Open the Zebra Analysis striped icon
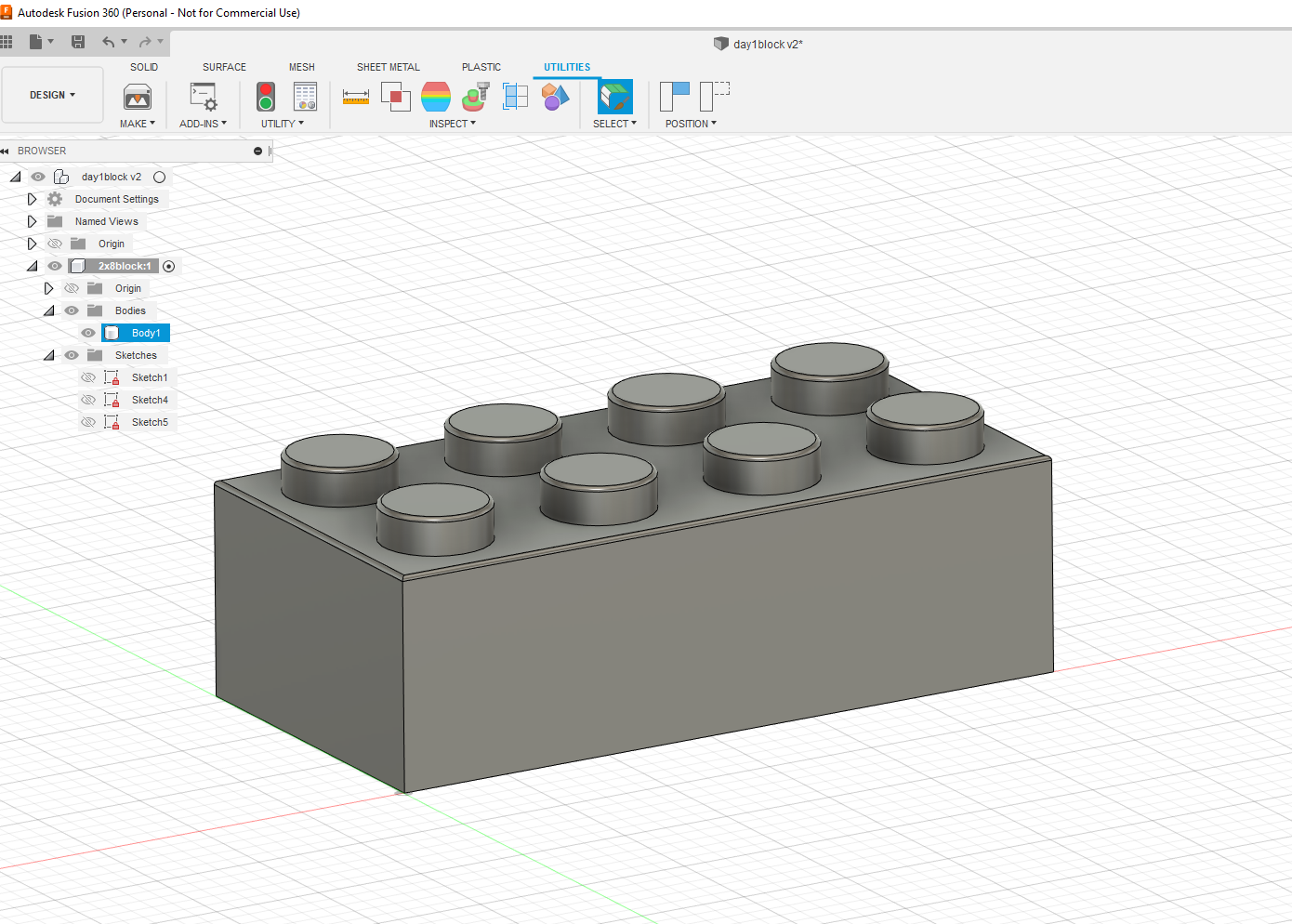Image resolution: width=1292 pixels, height=924 pixels. 435,97
